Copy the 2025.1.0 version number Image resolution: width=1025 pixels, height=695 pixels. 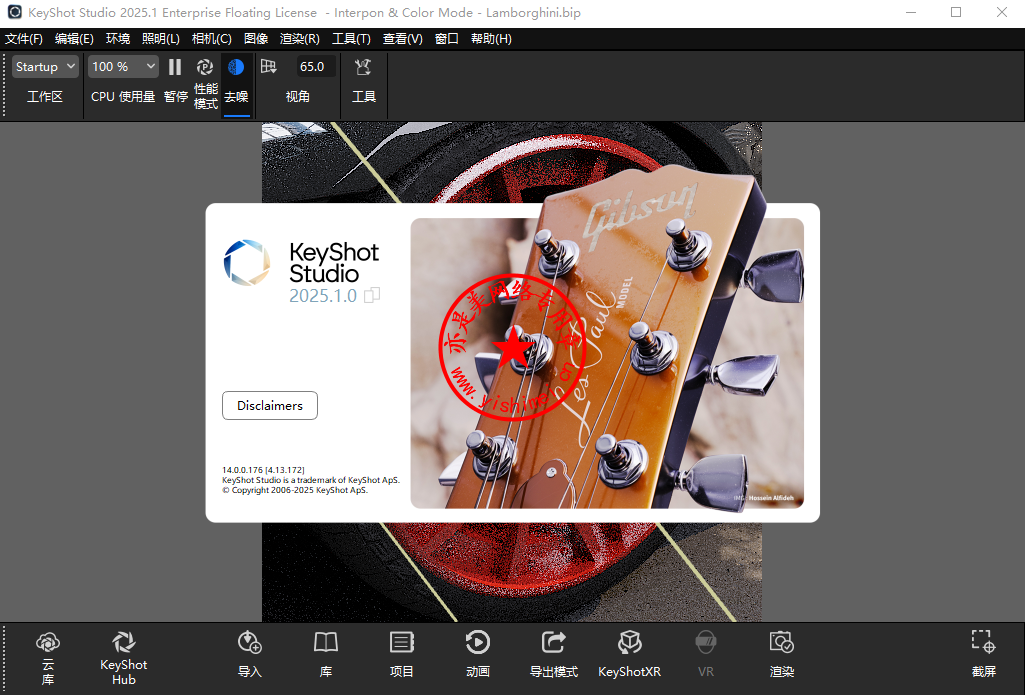pyautogui.click(x=372, y=296)
